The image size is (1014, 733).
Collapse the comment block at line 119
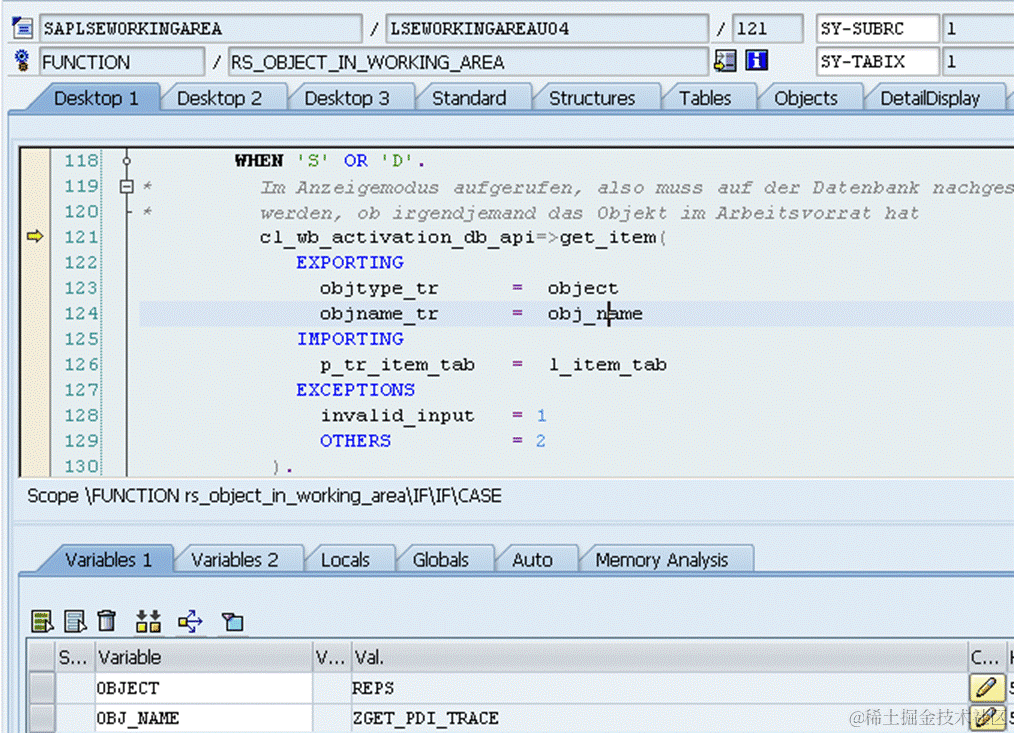[x=127, y=186]
